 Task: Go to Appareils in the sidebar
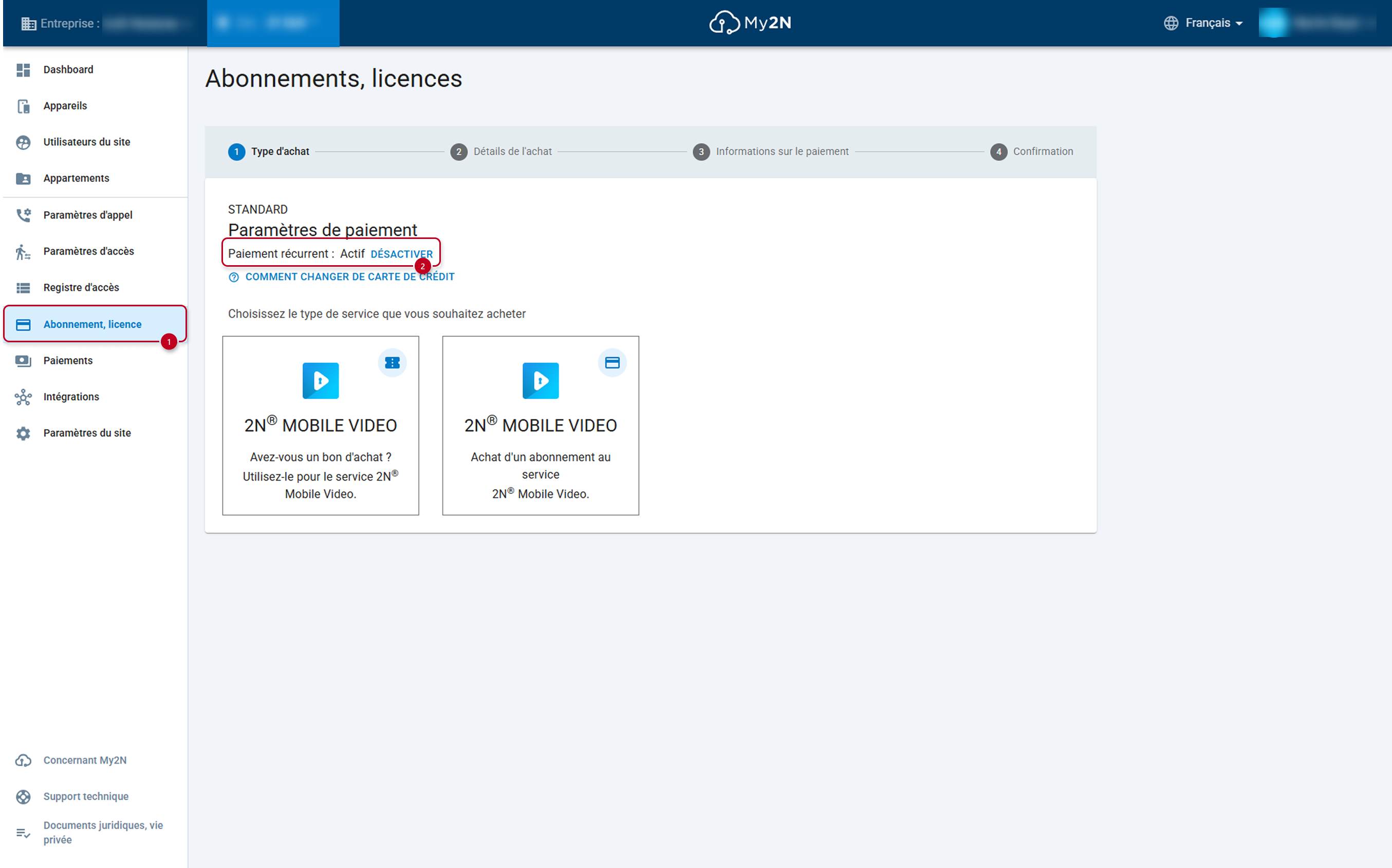(x=95, y=106)
